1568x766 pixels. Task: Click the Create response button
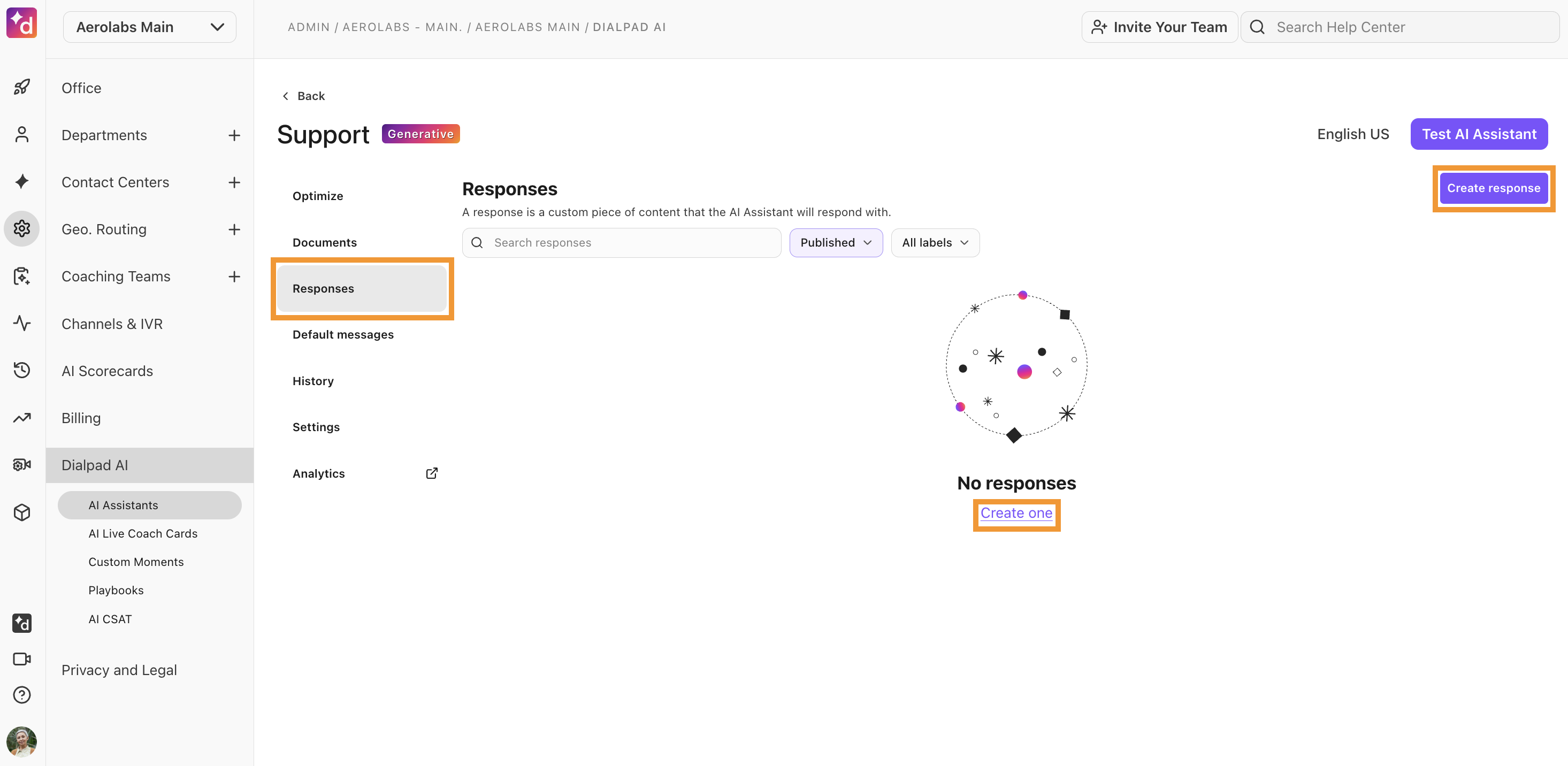1493,188
